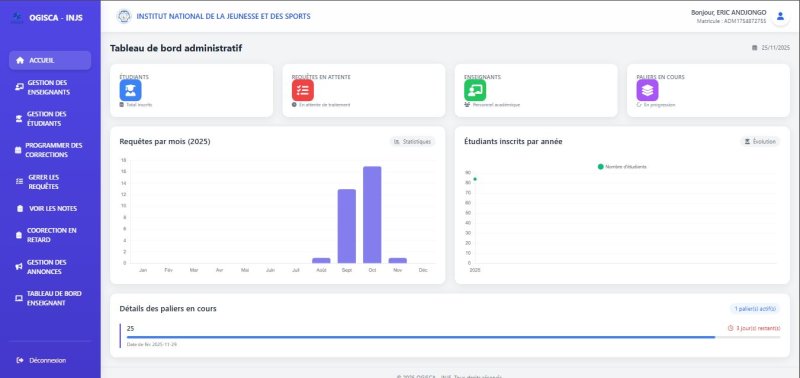Click the green teacher icon in Enseignants card
This screenshot has height=378, width=800.
[x=475, y=90]
